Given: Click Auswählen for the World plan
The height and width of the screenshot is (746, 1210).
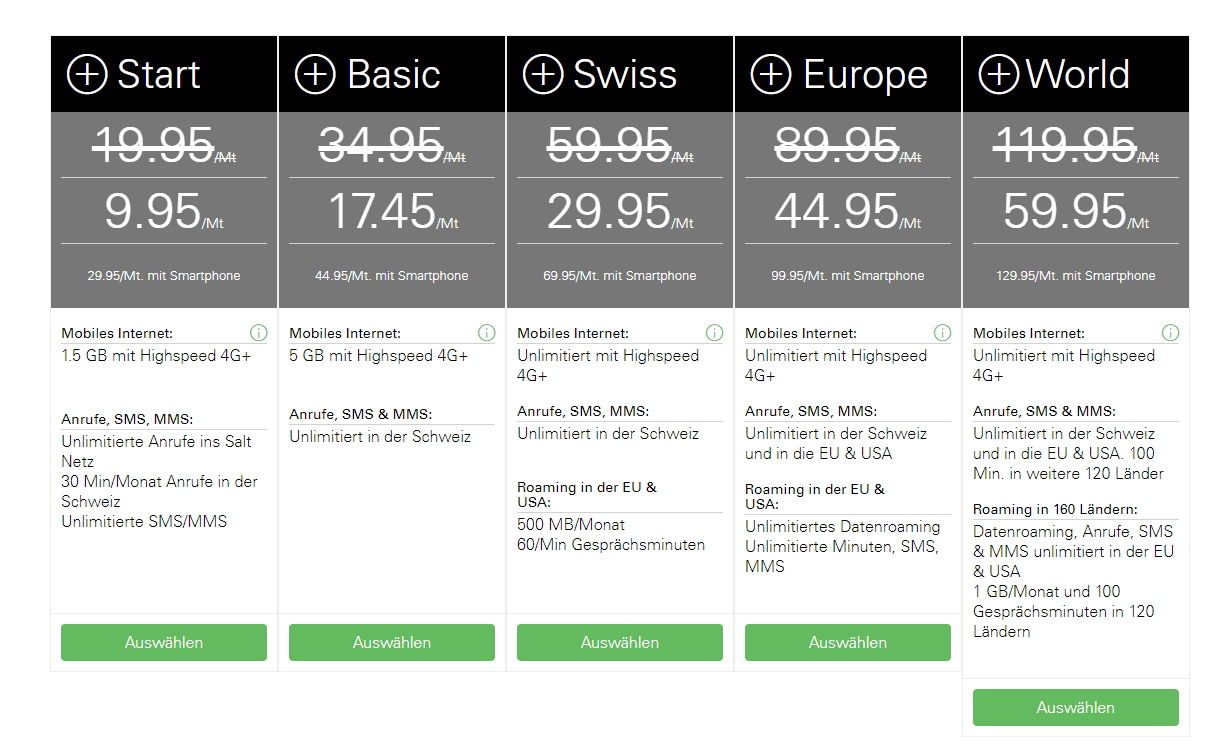Looking at the screenshot, I should (1076, 707).
